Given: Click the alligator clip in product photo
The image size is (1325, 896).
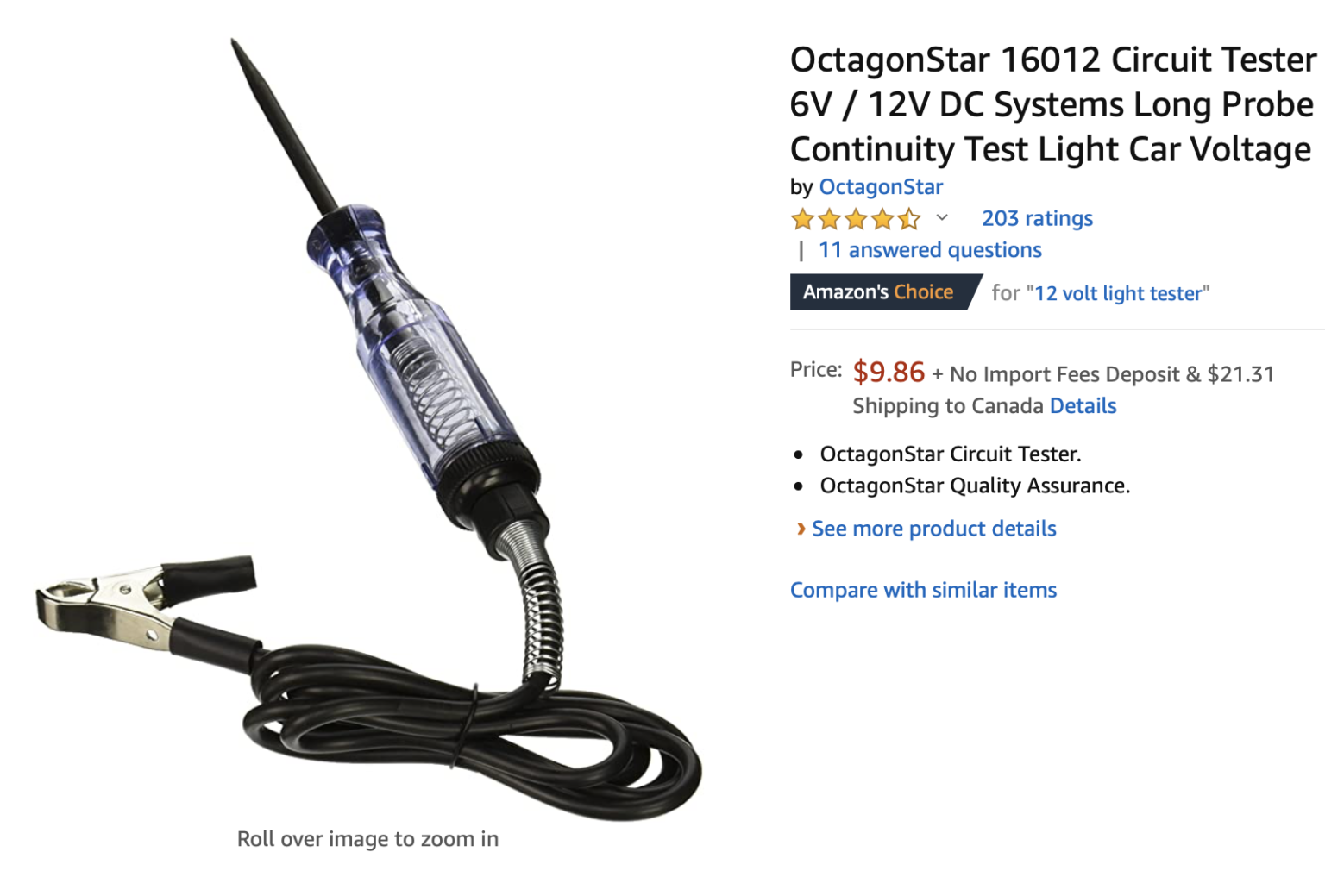Looking at the screenshot, I should click(x=145, y=599).
